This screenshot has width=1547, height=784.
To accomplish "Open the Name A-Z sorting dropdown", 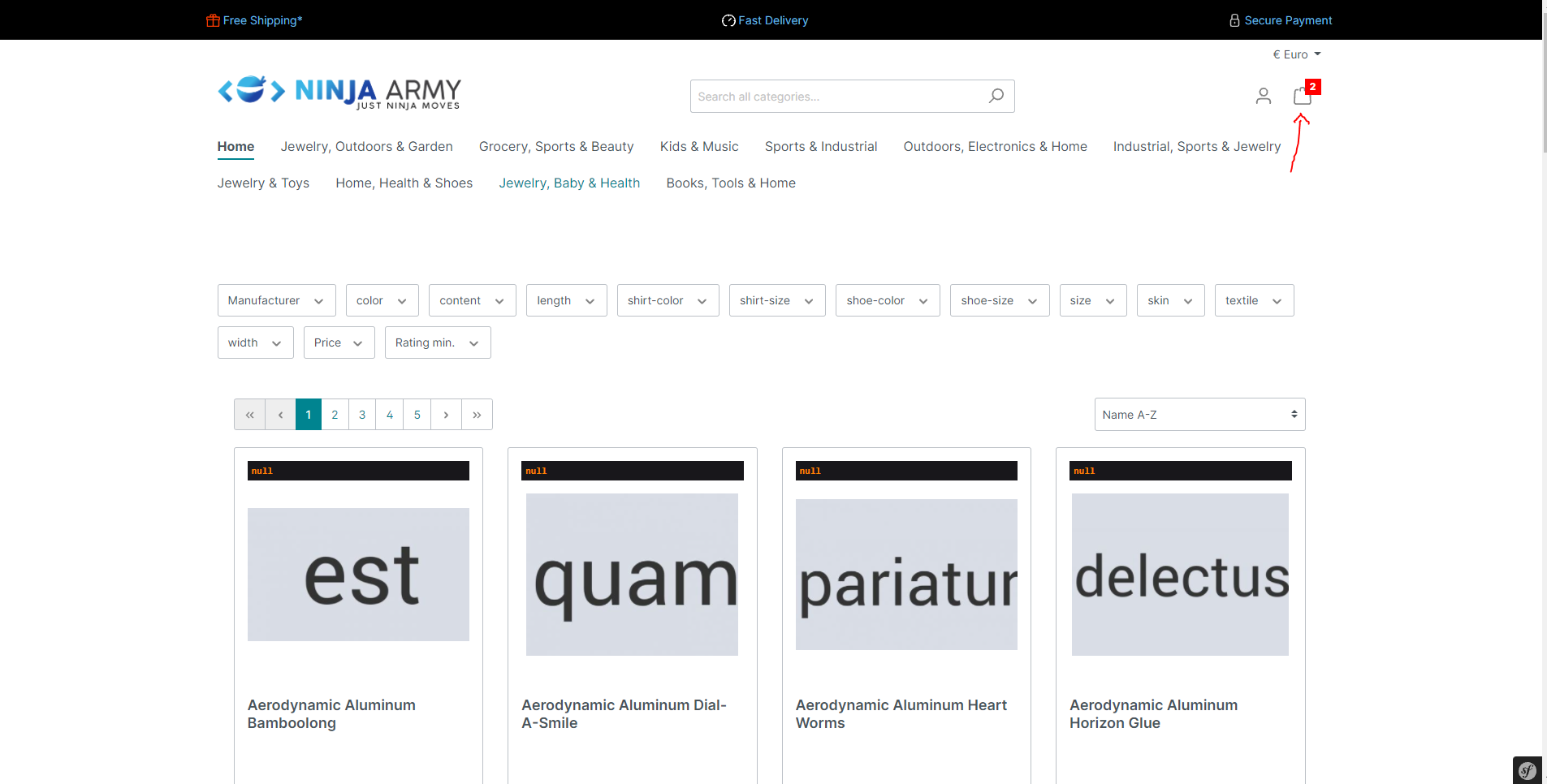I will click(1199, 414).
